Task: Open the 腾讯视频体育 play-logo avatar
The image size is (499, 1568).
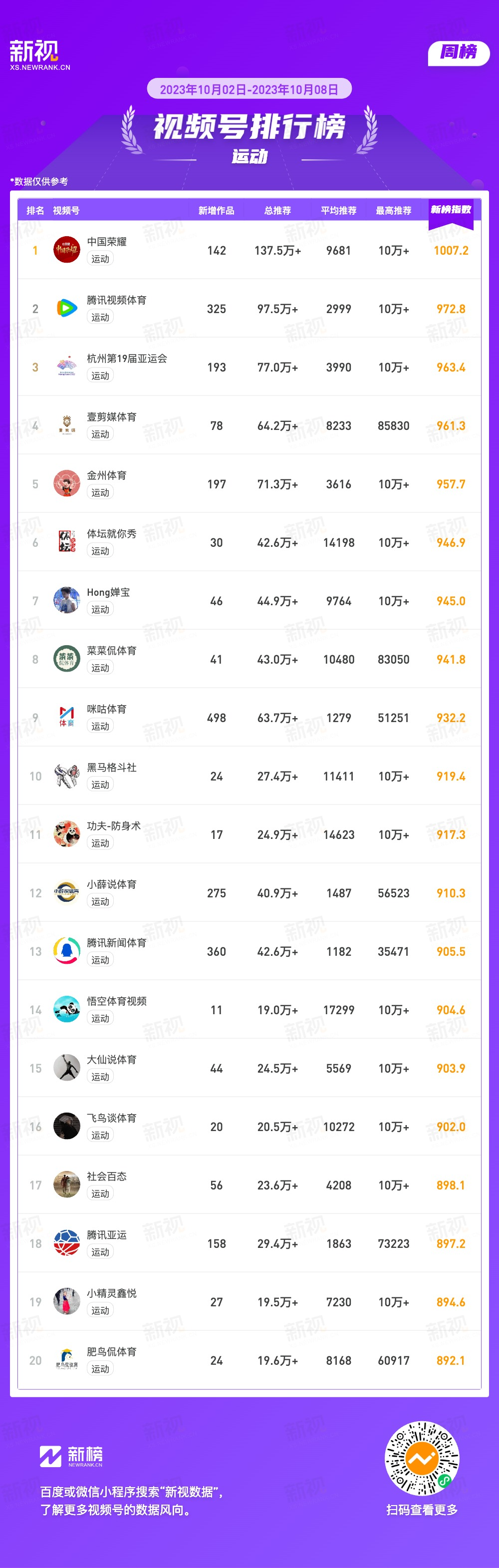Action: point(66,308)
